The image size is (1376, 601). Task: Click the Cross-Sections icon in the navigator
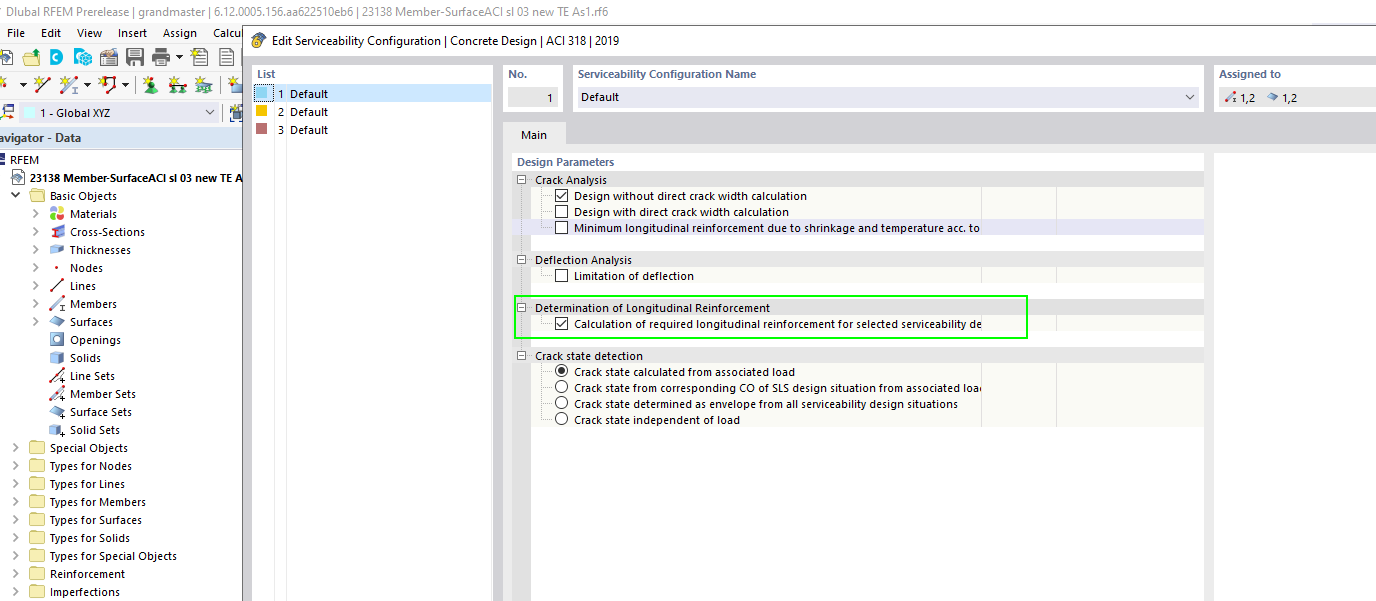pyautogui.click(x=57, y=232)
